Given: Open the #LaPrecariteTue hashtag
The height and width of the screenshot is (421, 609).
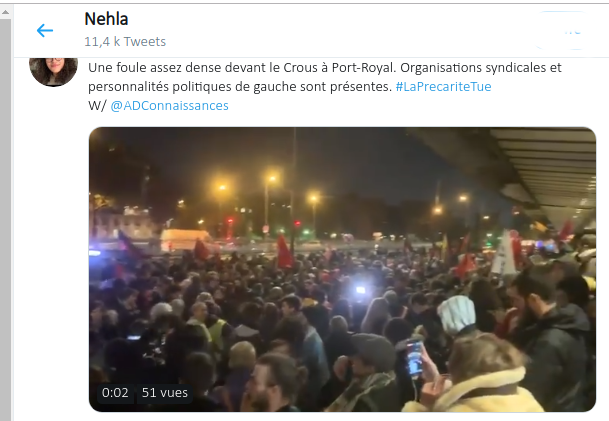Looking at the screenshot, I should click(443, 86).
